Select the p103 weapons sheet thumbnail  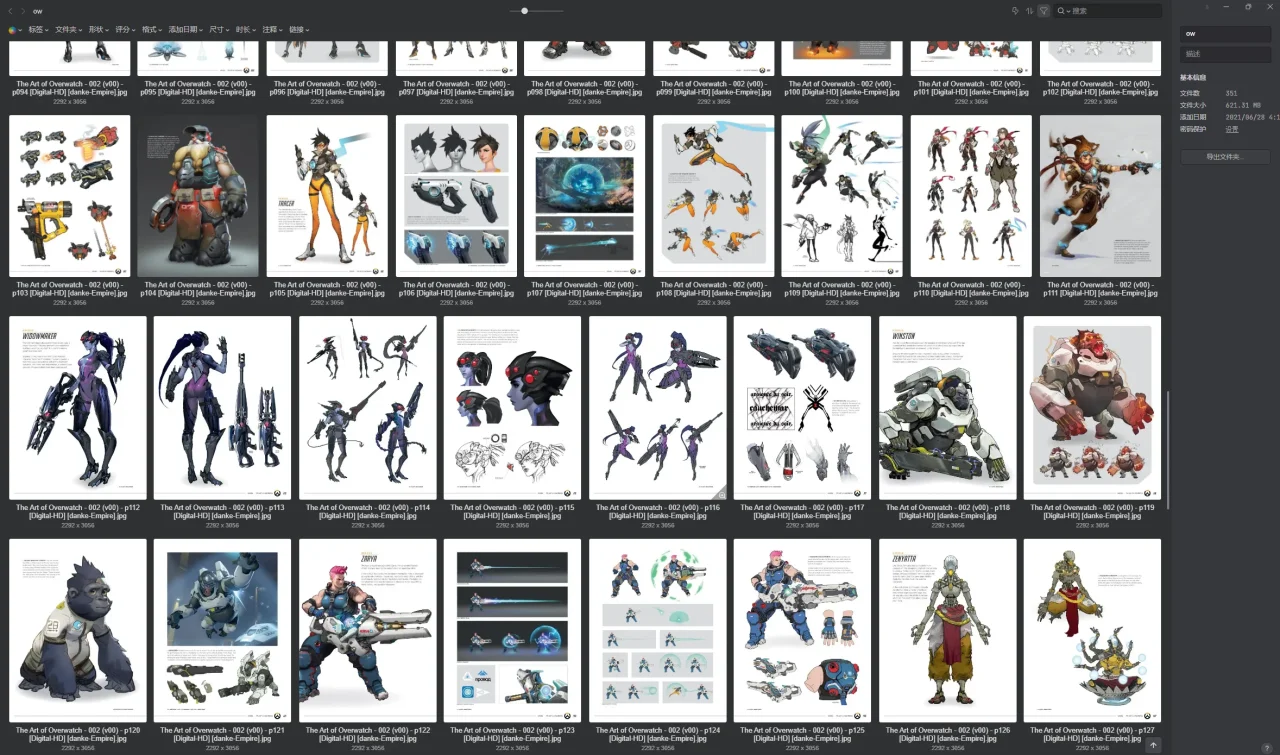70,196
